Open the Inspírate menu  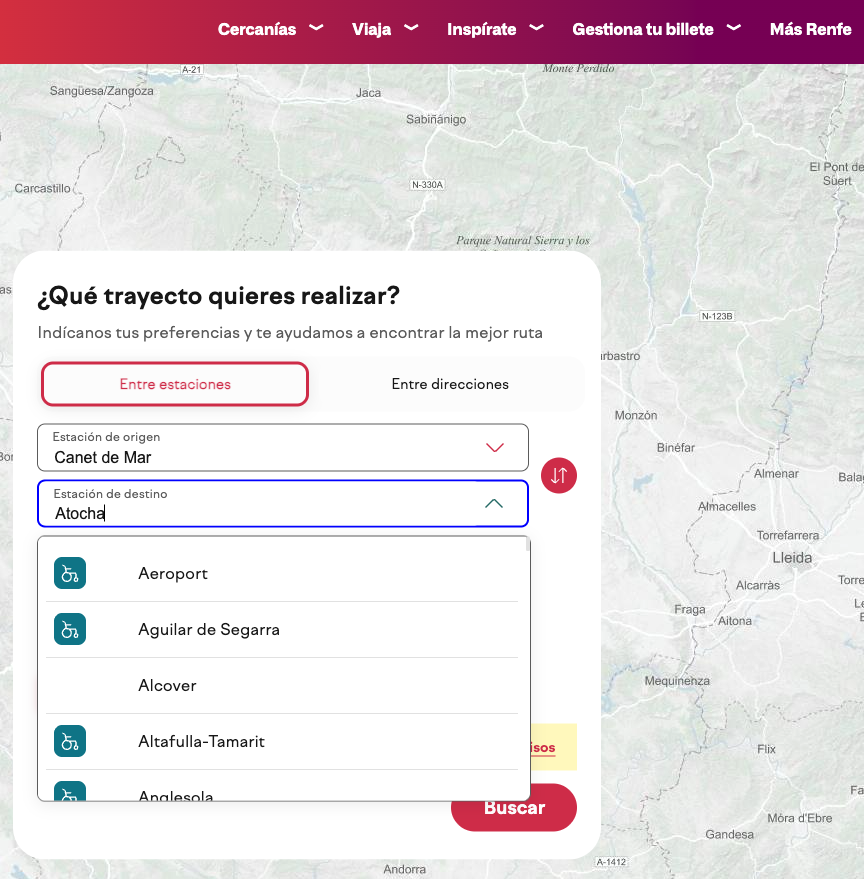coord(482,29)
